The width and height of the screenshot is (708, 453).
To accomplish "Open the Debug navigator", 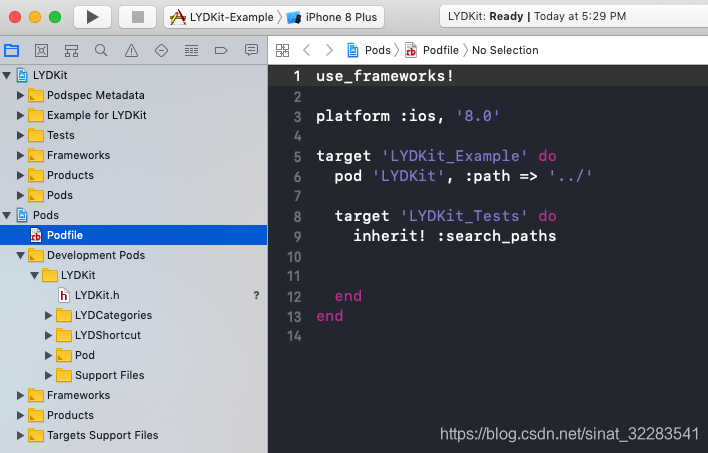I will pyautogui.click(x=191, y=50).
